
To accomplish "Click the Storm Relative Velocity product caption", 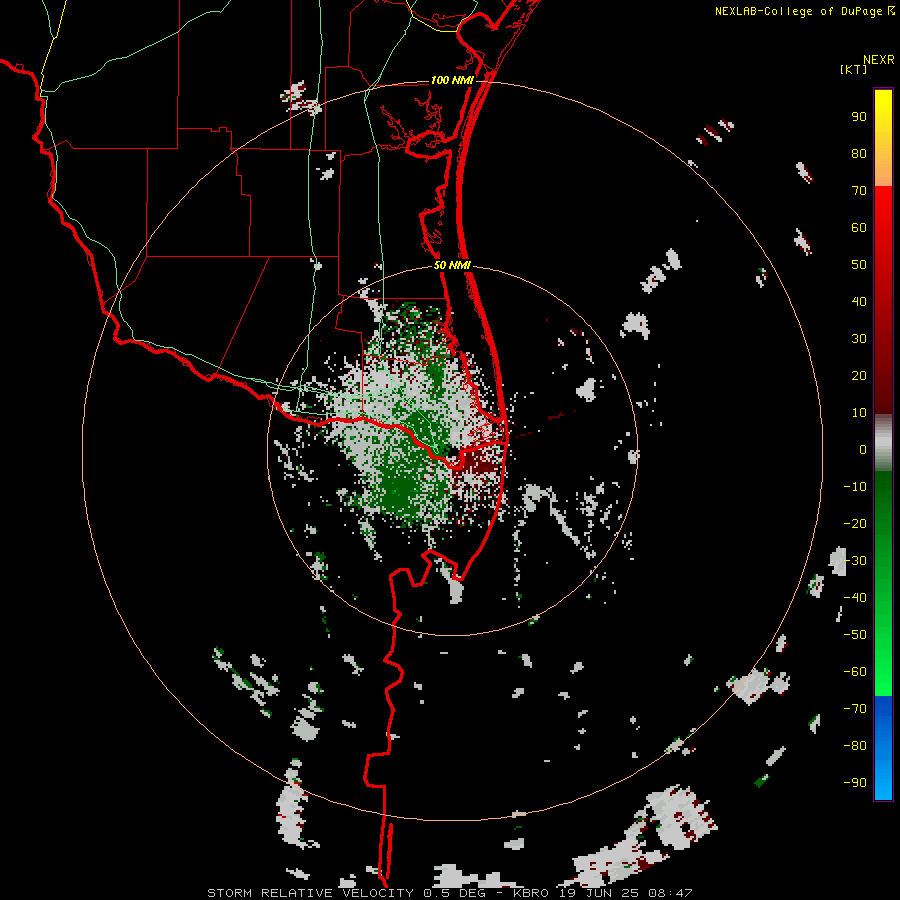I will [450, 893].
